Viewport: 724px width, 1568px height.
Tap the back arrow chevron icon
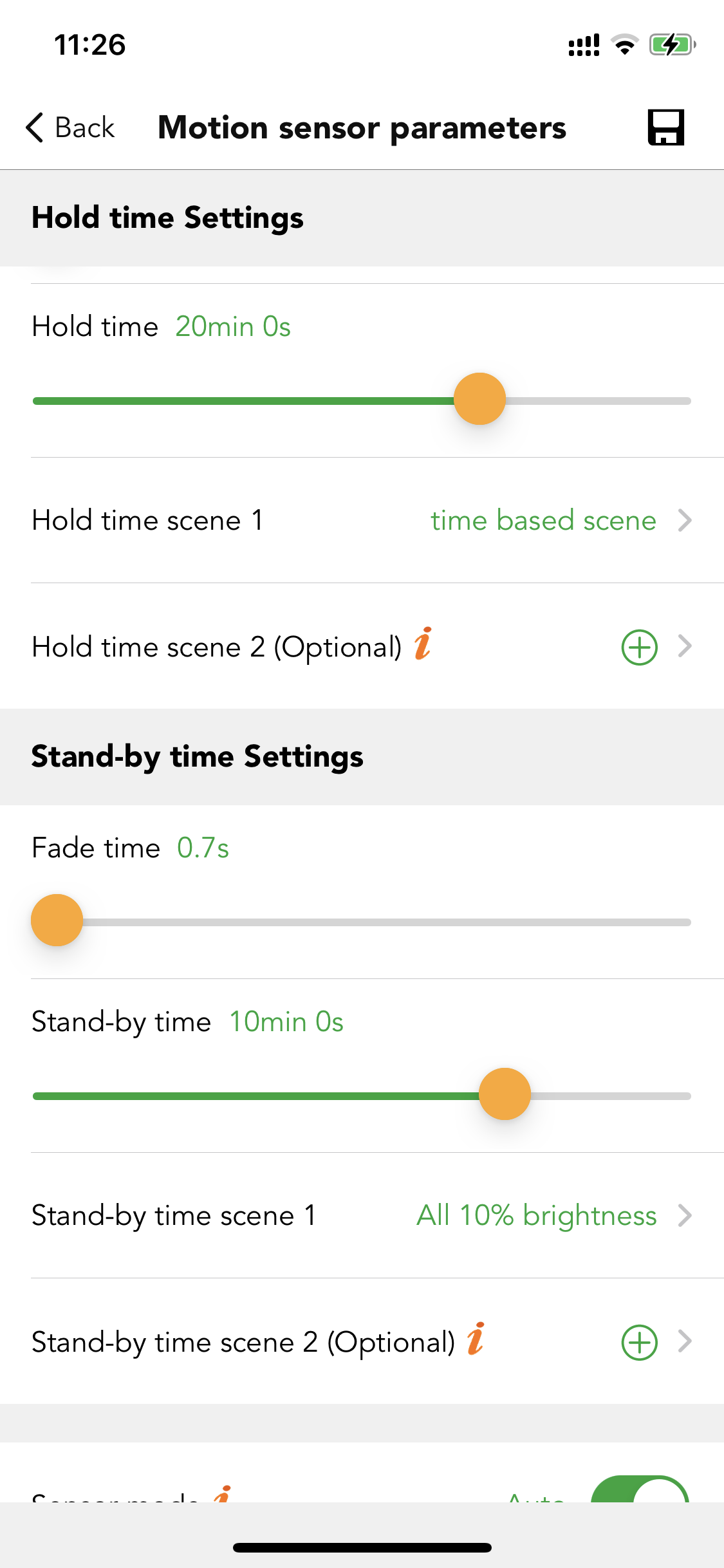pyautogui.click(x=35, y=127)
